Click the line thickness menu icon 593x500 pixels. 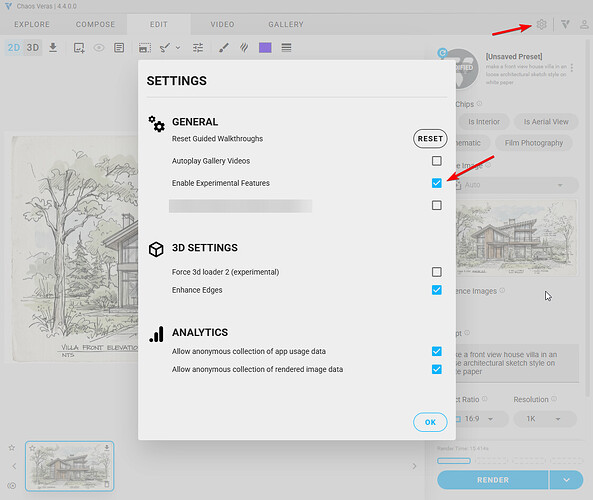[x=286, y=48]
